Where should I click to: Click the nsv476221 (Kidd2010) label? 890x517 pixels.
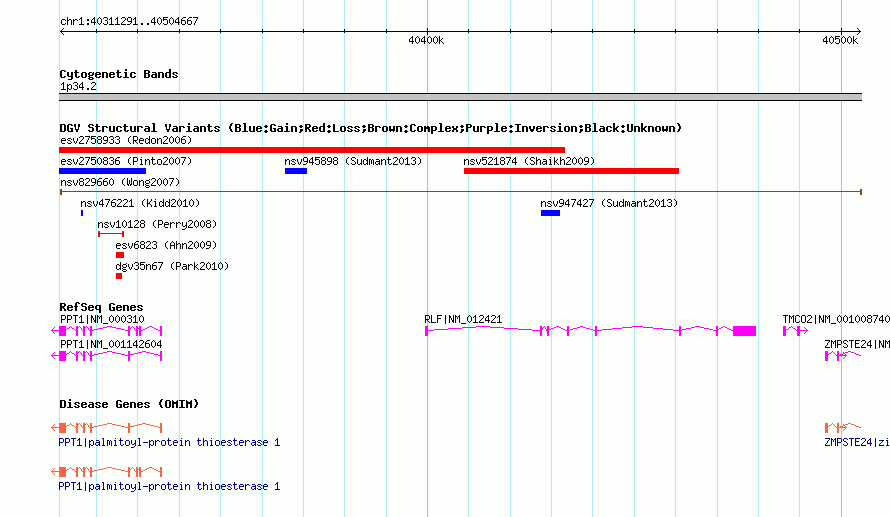coord(140,203)
